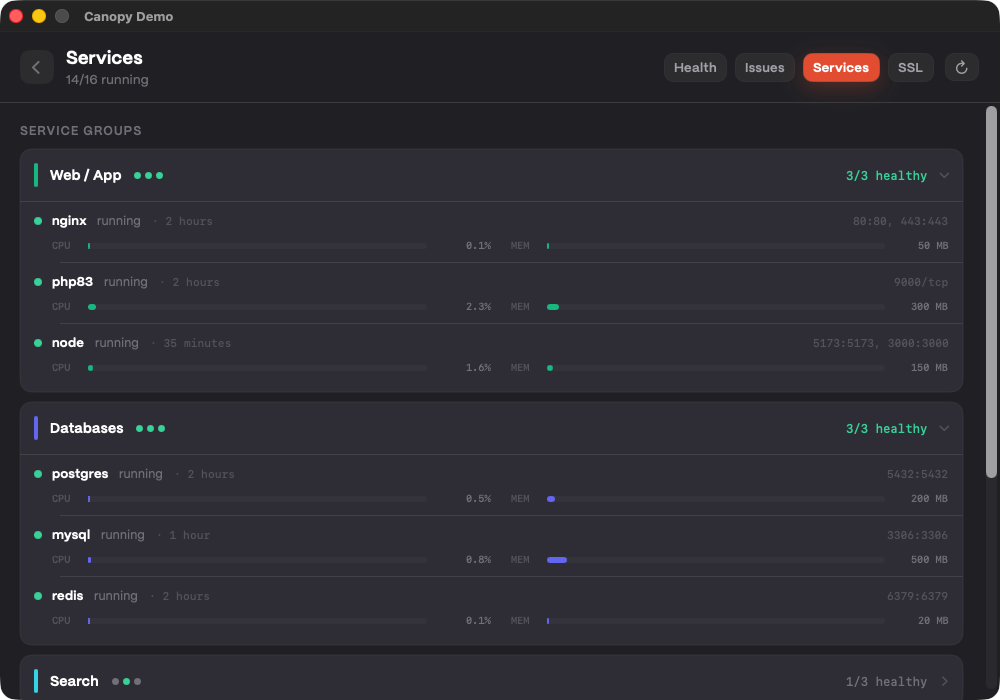Click nginx ports 80:80, 443:443
The image size is (1000, 700).
tap(900, 221)
